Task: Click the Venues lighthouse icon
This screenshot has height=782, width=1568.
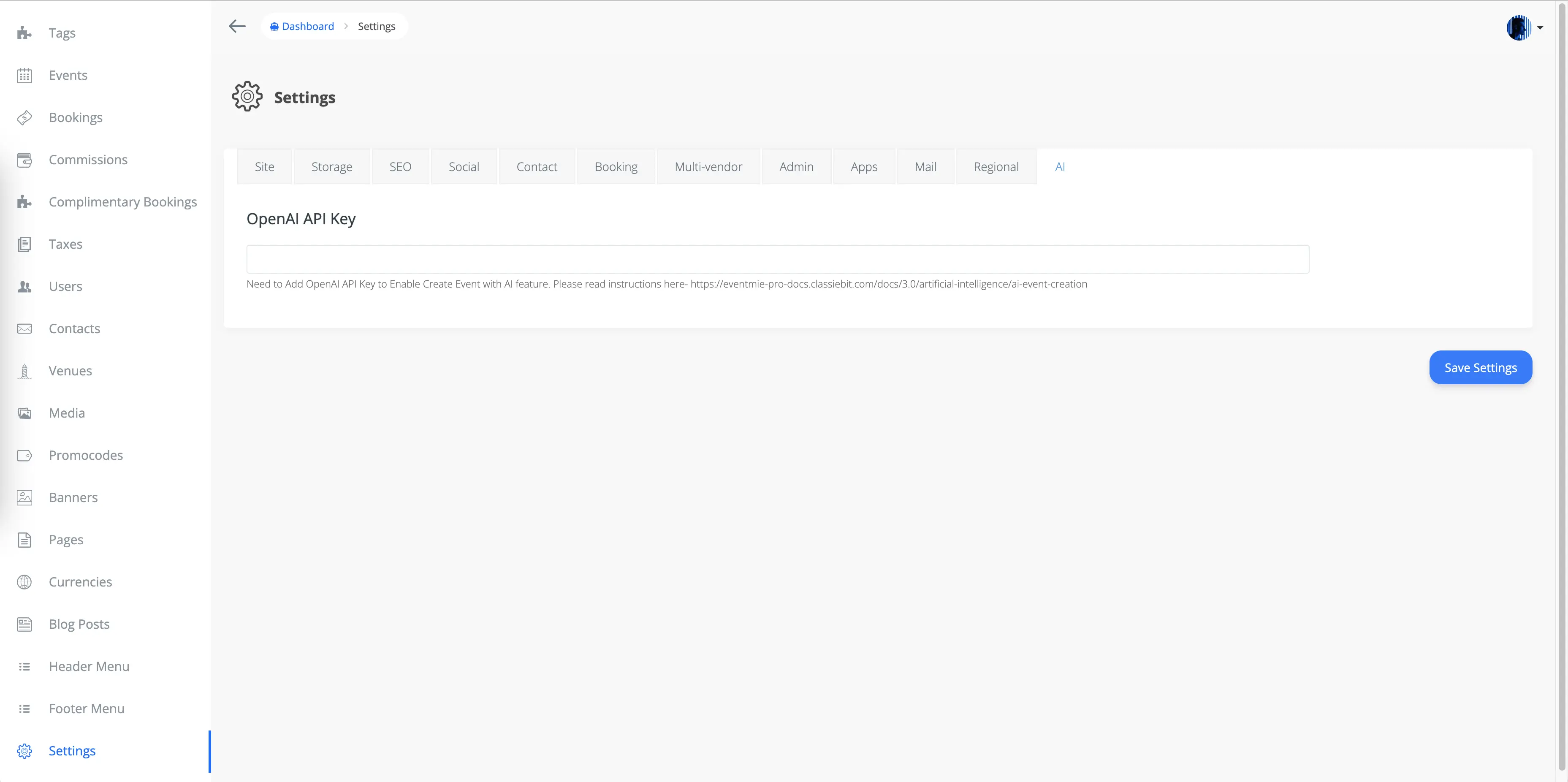Action: coord(24,371)
